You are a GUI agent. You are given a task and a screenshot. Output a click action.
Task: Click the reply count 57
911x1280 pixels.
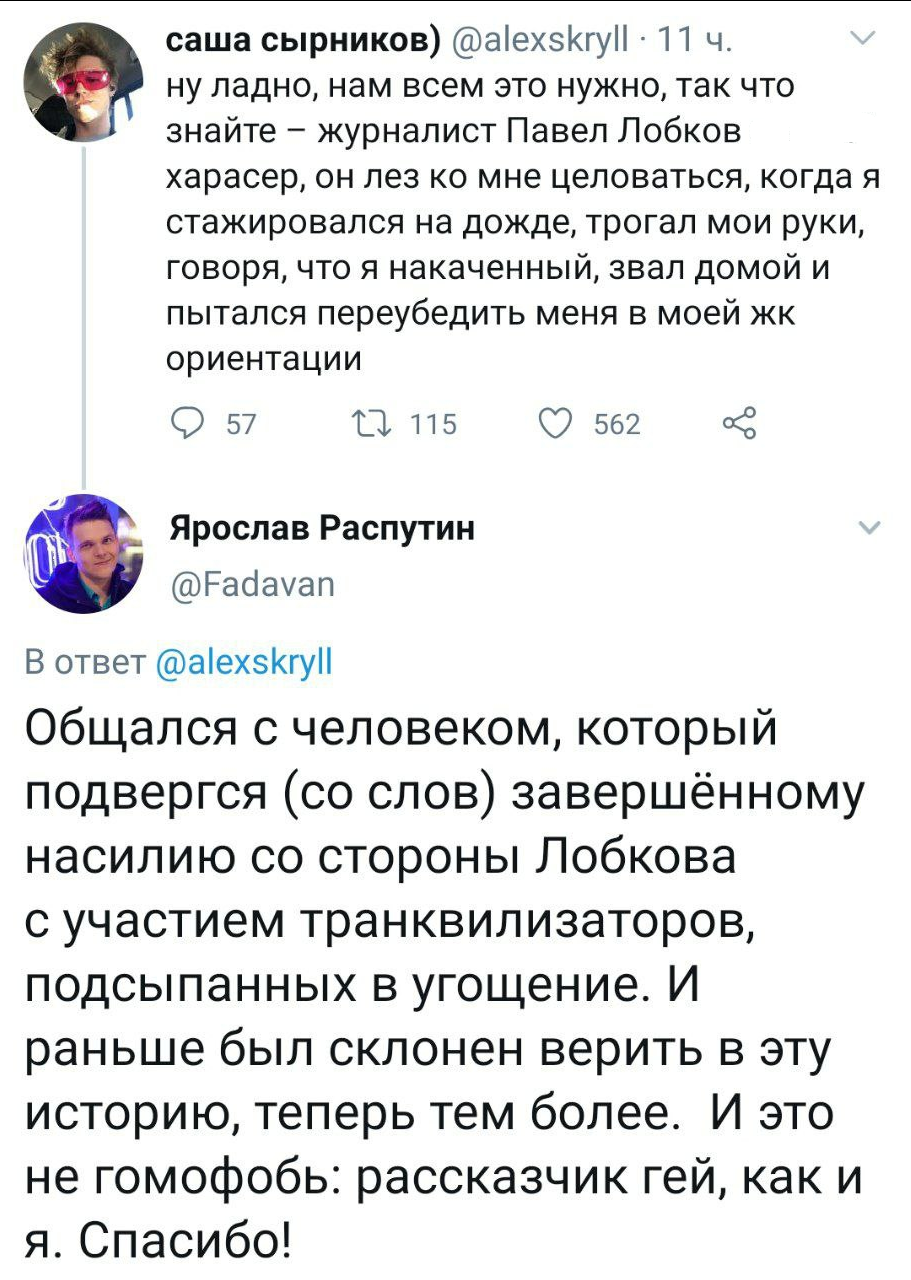click(243, 425)
